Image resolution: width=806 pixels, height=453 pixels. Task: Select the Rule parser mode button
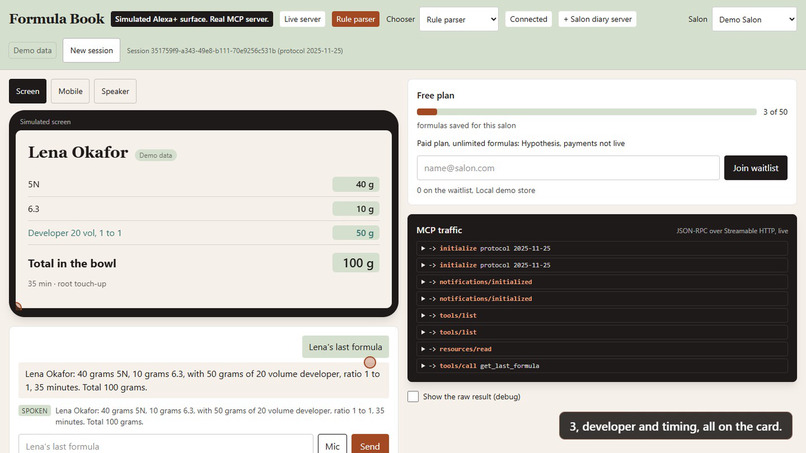(355, 19)
